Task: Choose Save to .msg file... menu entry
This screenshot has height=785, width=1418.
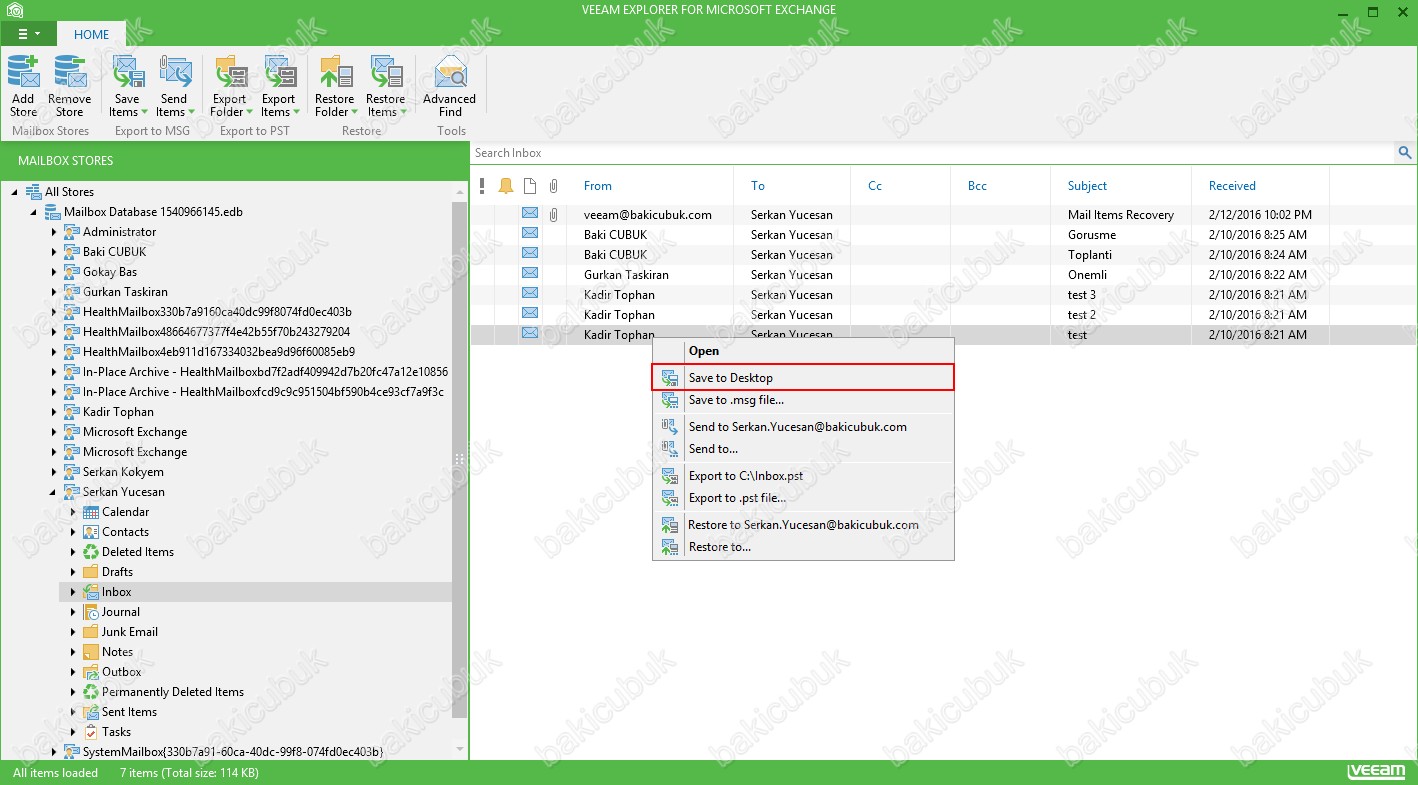Action: point(804,400)
